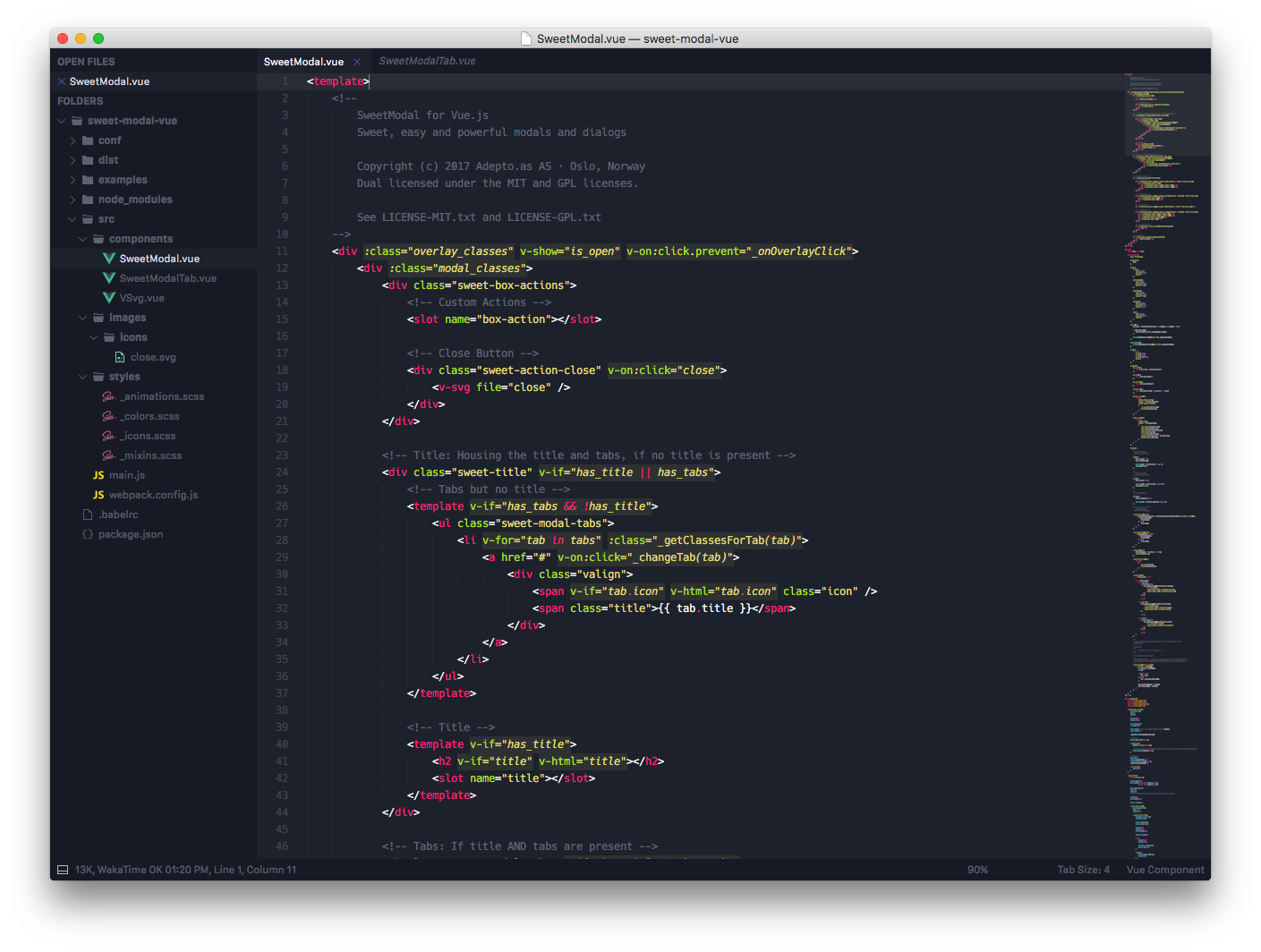Click the 'sweet-box-actions' class string

point(514,285)
